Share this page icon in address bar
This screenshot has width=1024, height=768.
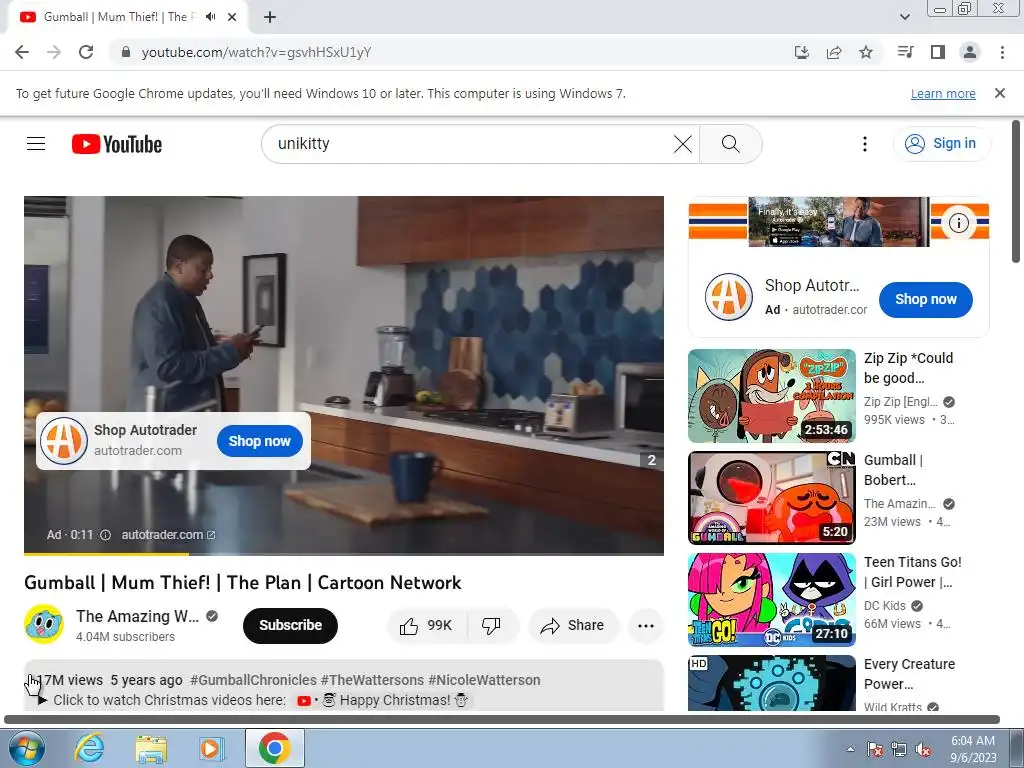(x=834, y=52)
